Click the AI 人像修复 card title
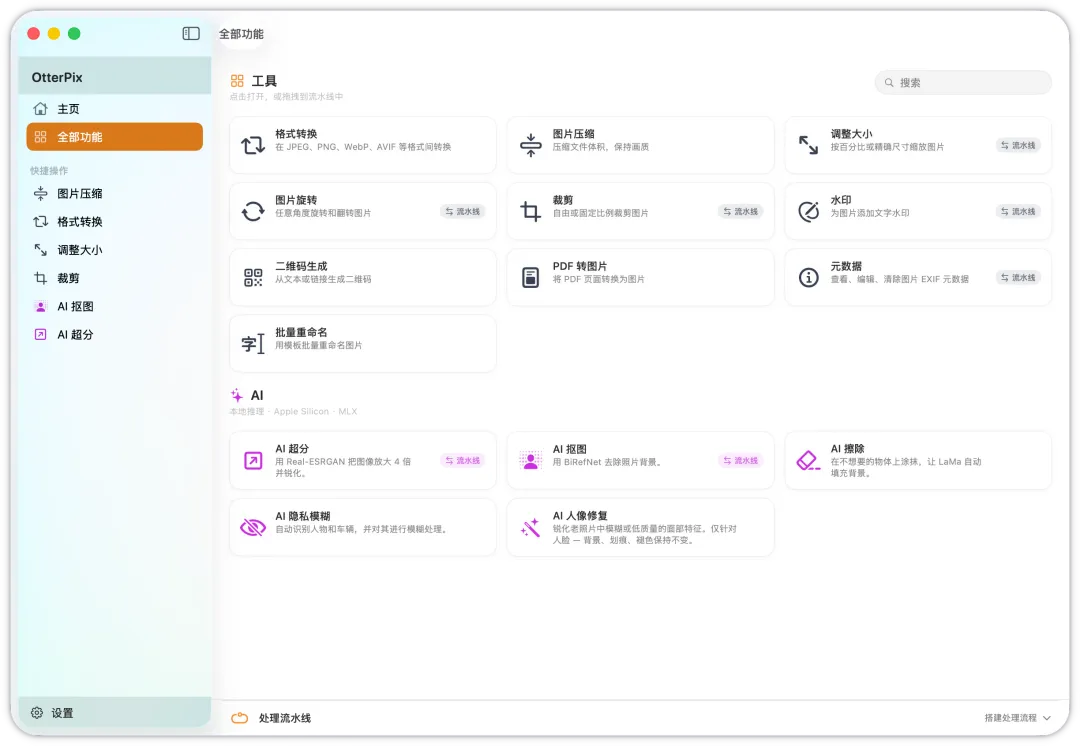The height and width of the screenshot is (746, 1080). tap(580, 515)
